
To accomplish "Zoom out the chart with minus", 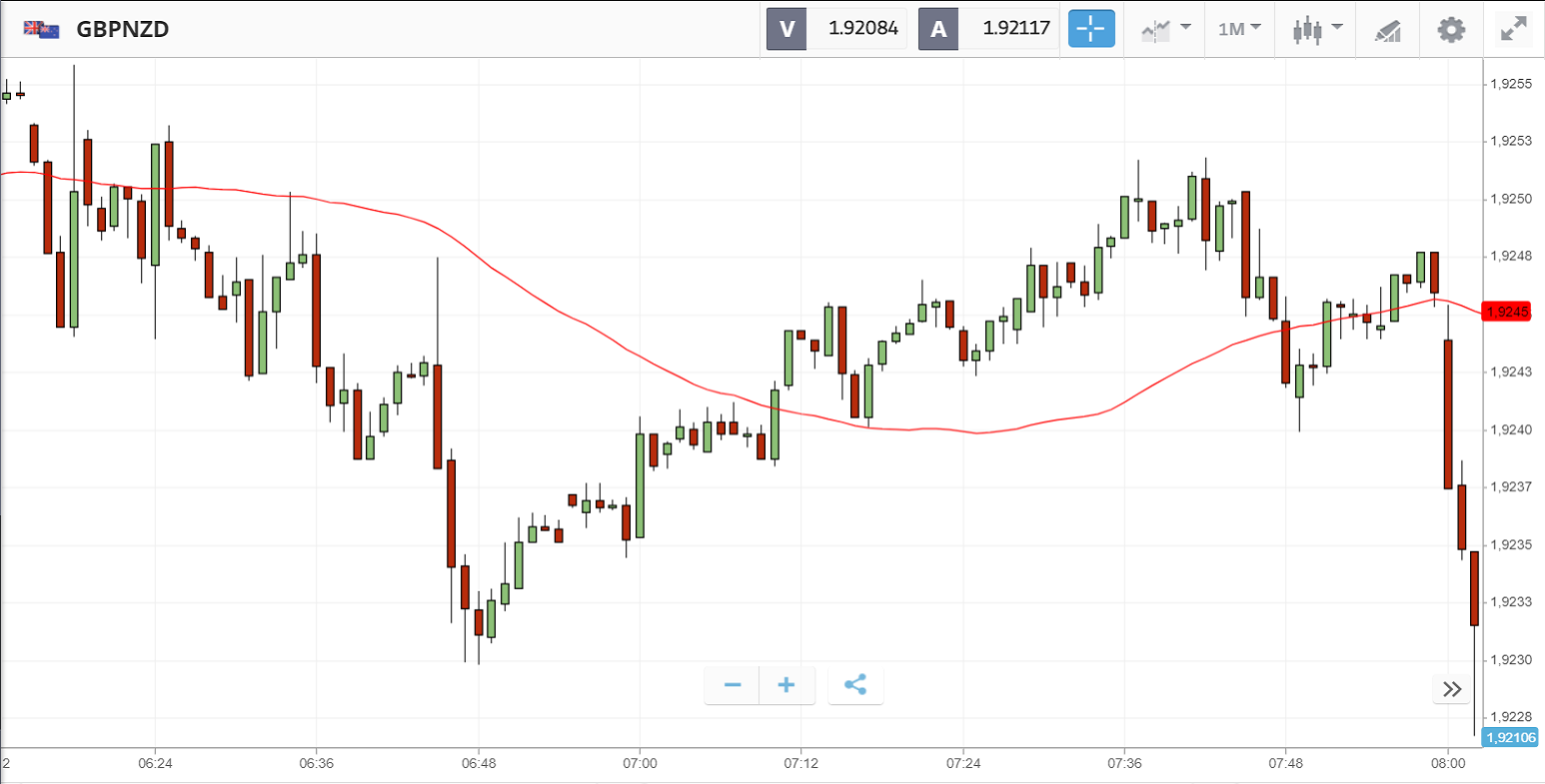I will (x=733, y=685).
